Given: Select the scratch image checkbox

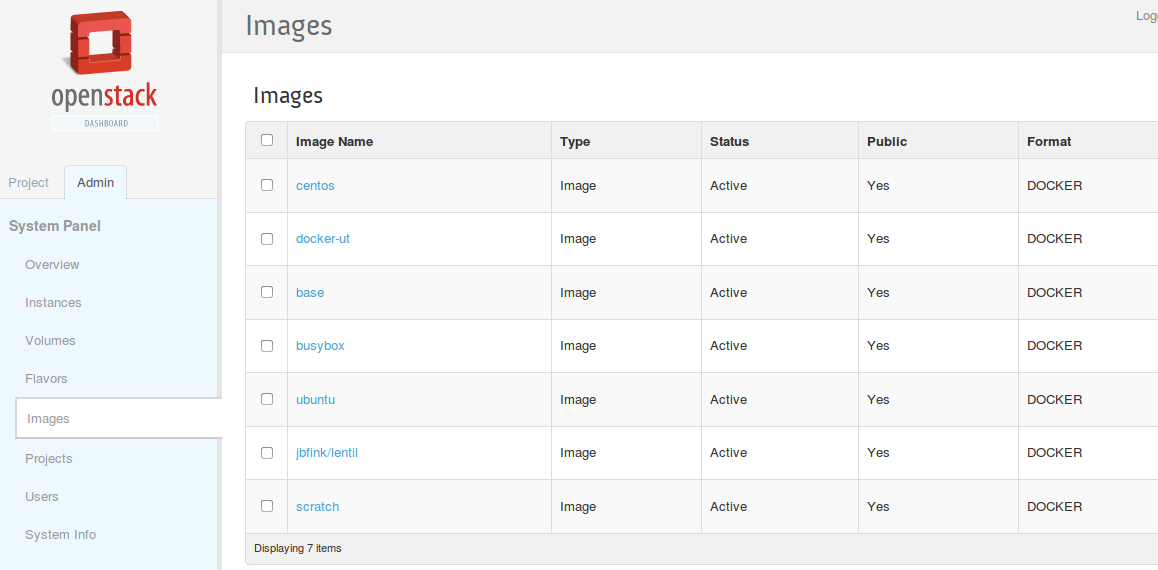Looking at the screenshot, I should (267, 506).
